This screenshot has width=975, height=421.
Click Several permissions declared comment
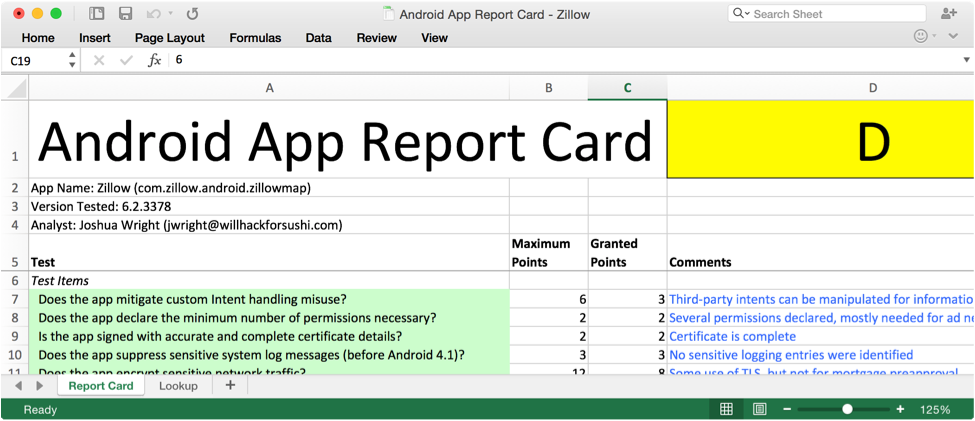click(x=821, y=318)
